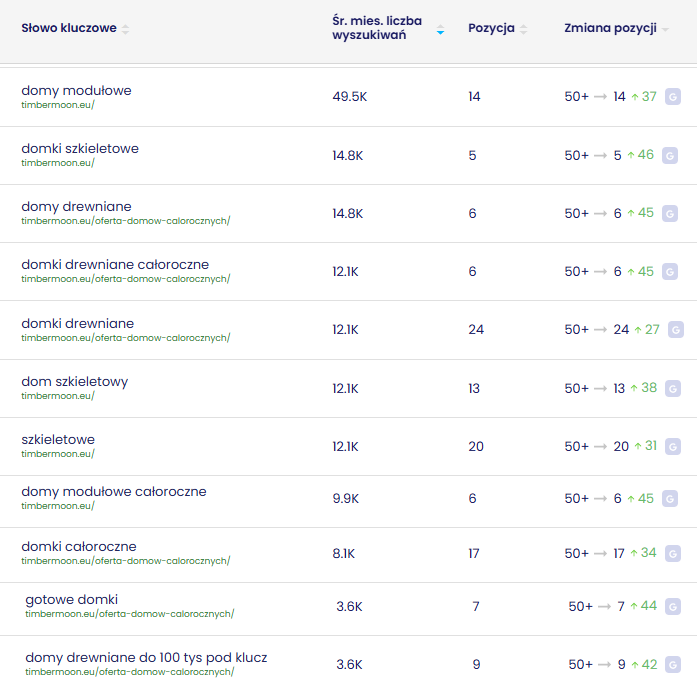Click Google icon in domki szkieletowe row
The image size is (697, 690).
(x=670, y=155)
